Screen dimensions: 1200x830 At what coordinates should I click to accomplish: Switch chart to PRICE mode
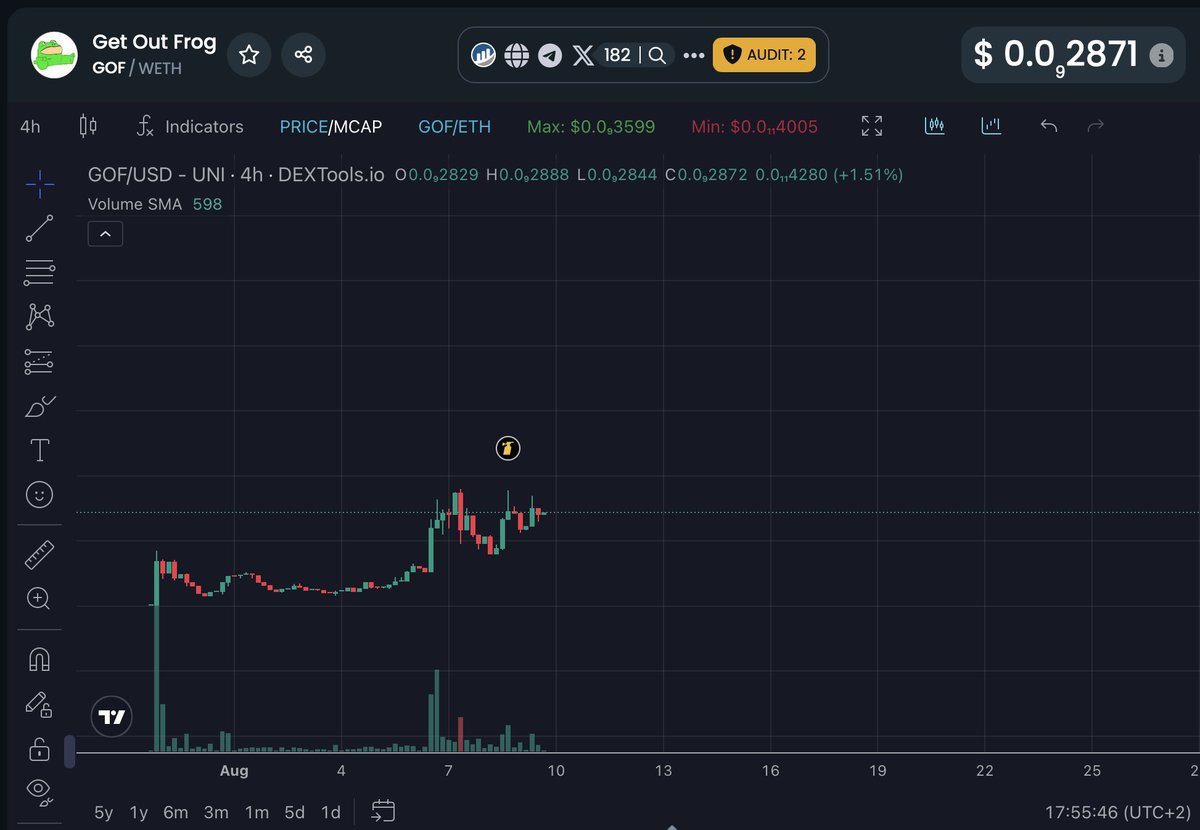pyautogui.click(x=303, y=127)
